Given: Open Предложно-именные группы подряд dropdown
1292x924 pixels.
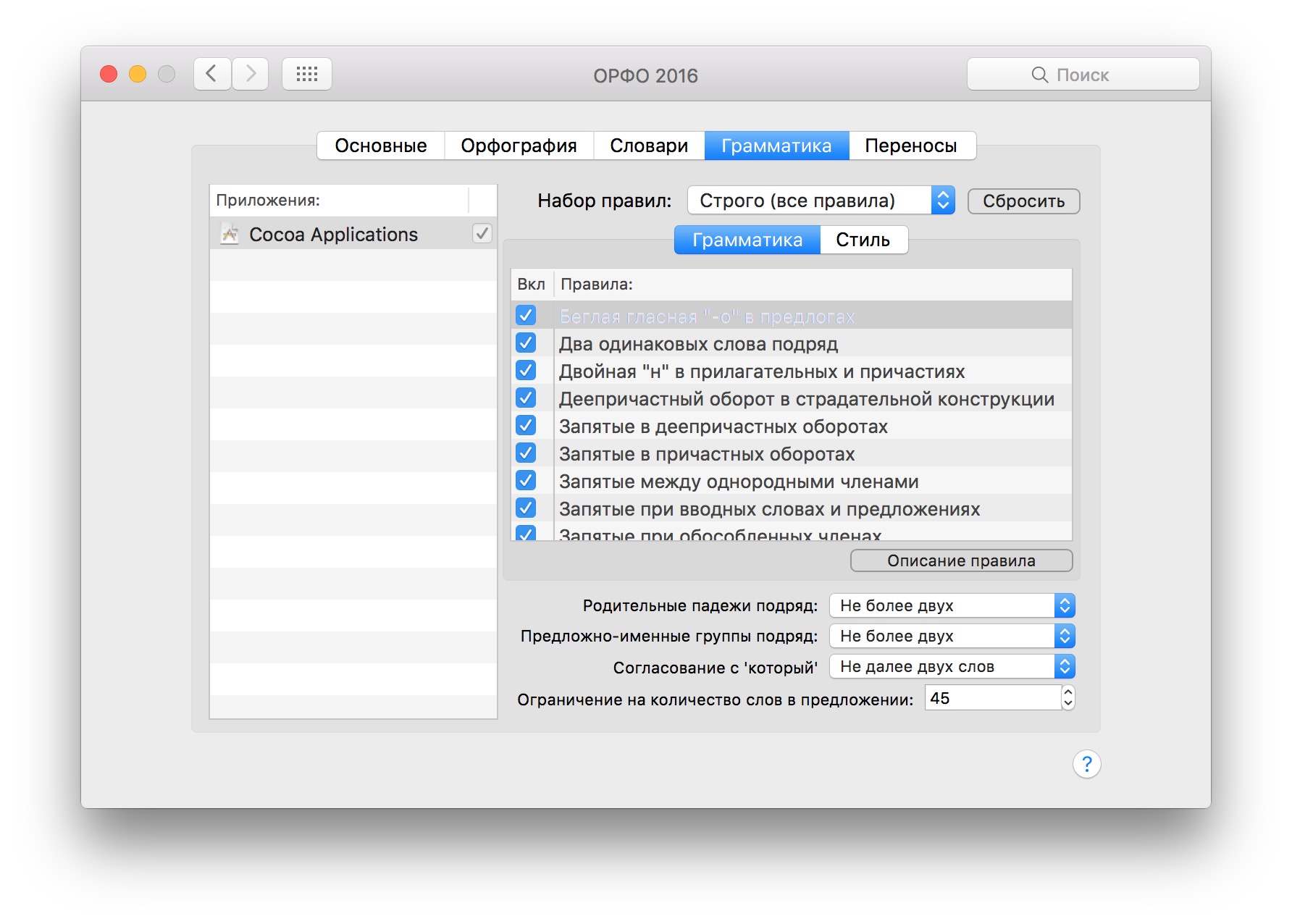Looking at the screenshot, I should 952,636.
